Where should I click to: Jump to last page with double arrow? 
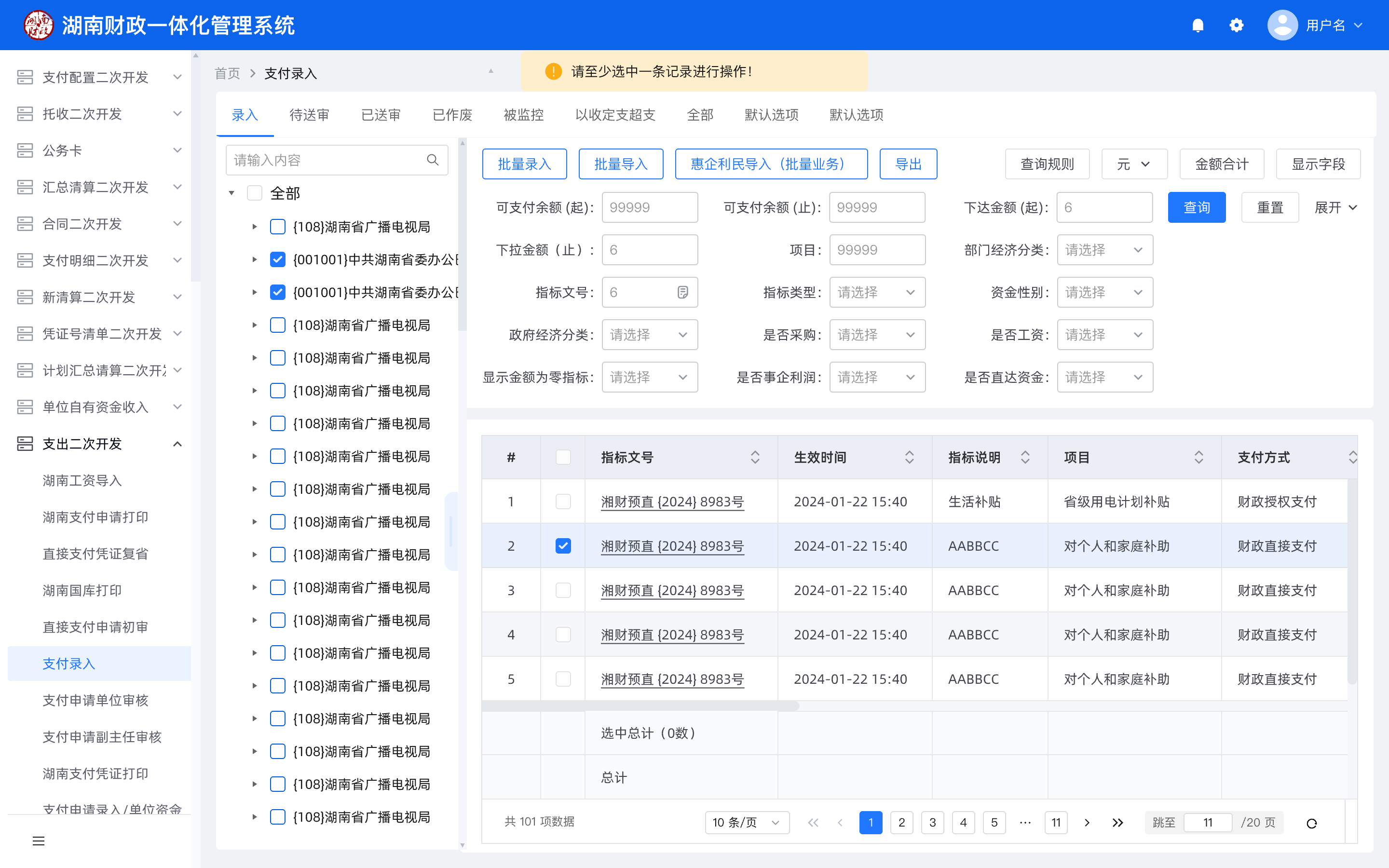tap(1117, 823)
